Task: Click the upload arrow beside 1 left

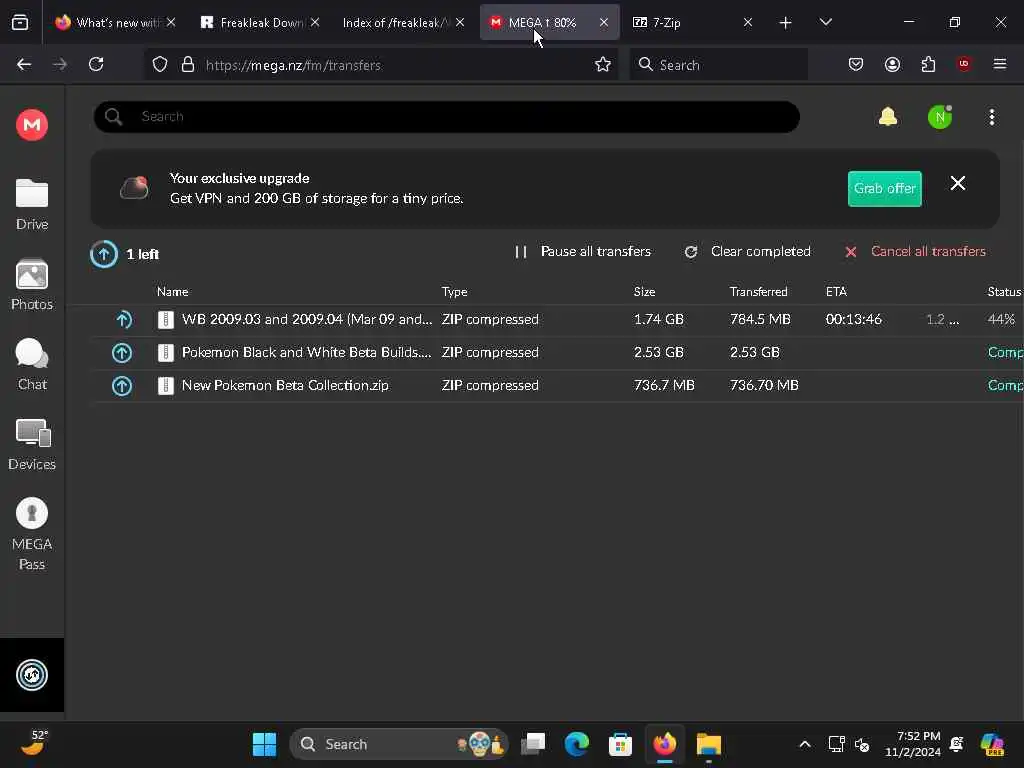Action: [x=104, y=254]
